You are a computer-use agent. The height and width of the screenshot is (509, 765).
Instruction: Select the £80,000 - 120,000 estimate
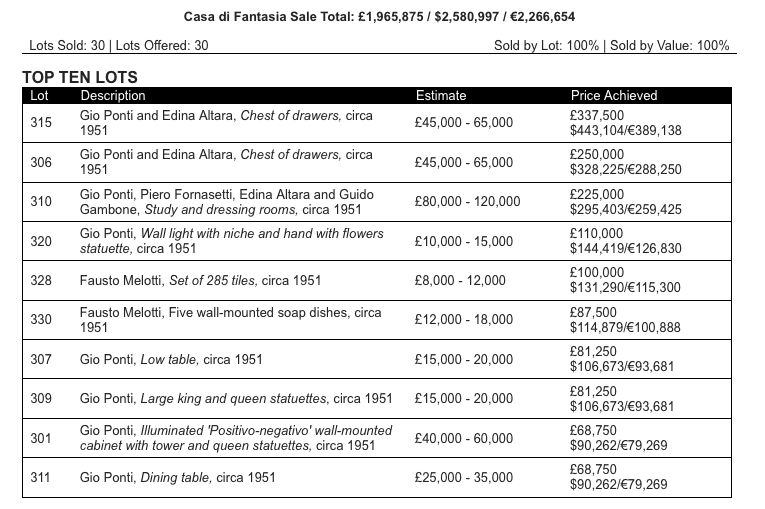467,202
